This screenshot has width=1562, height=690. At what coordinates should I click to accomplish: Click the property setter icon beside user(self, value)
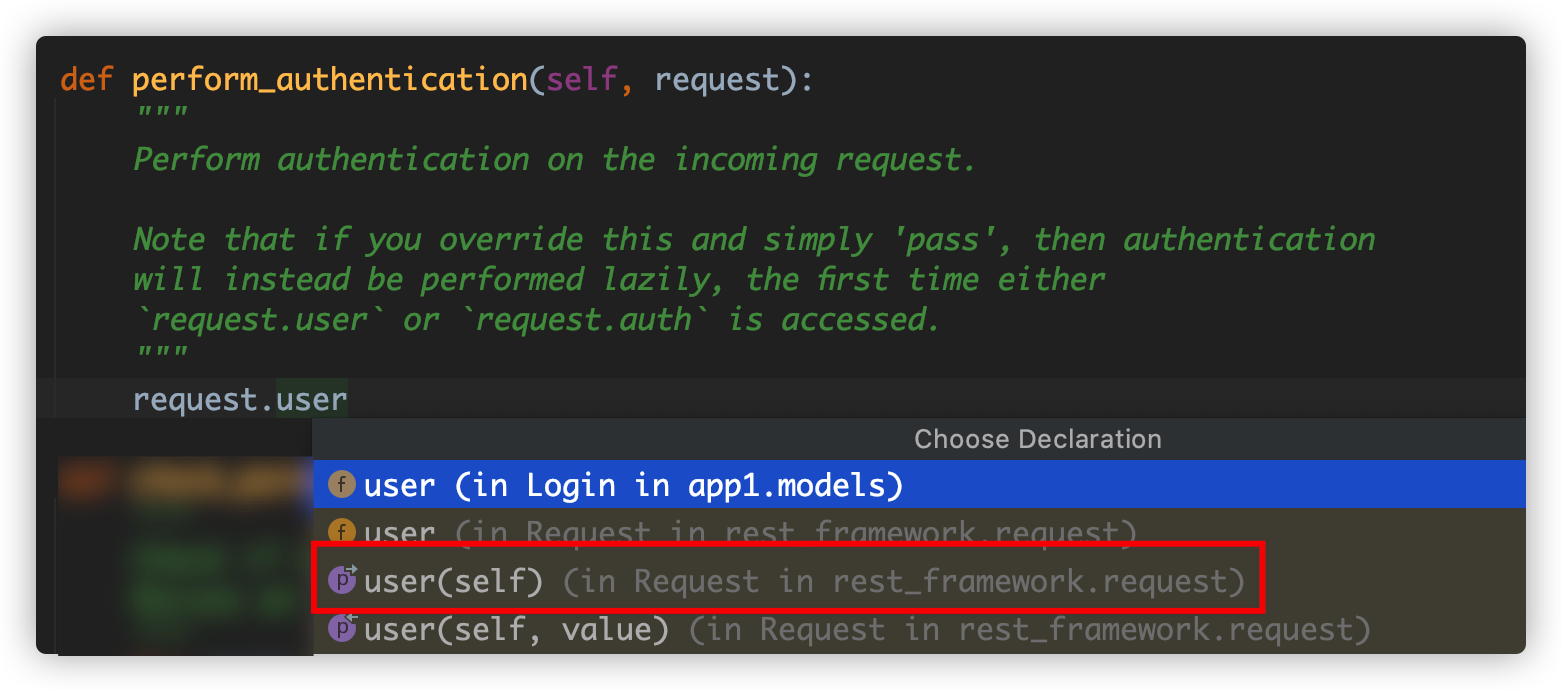pos(342,629)
